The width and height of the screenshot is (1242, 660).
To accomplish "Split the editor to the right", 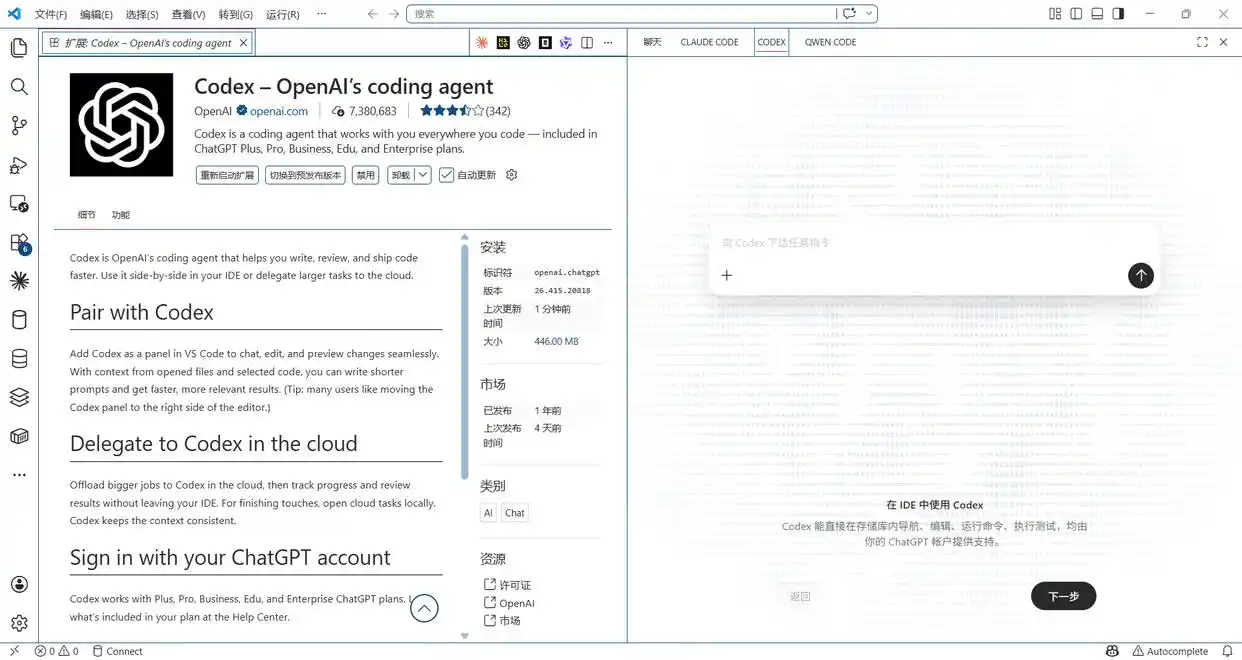I will coord(587,43).
